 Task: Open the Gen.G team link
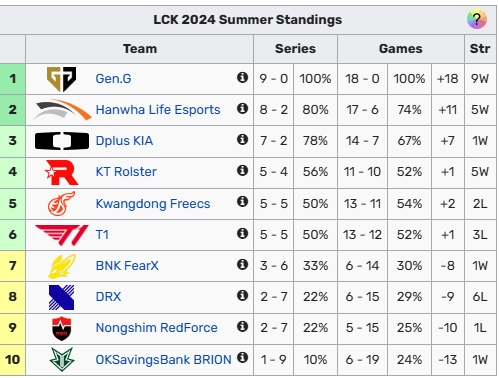pos(113,79)
